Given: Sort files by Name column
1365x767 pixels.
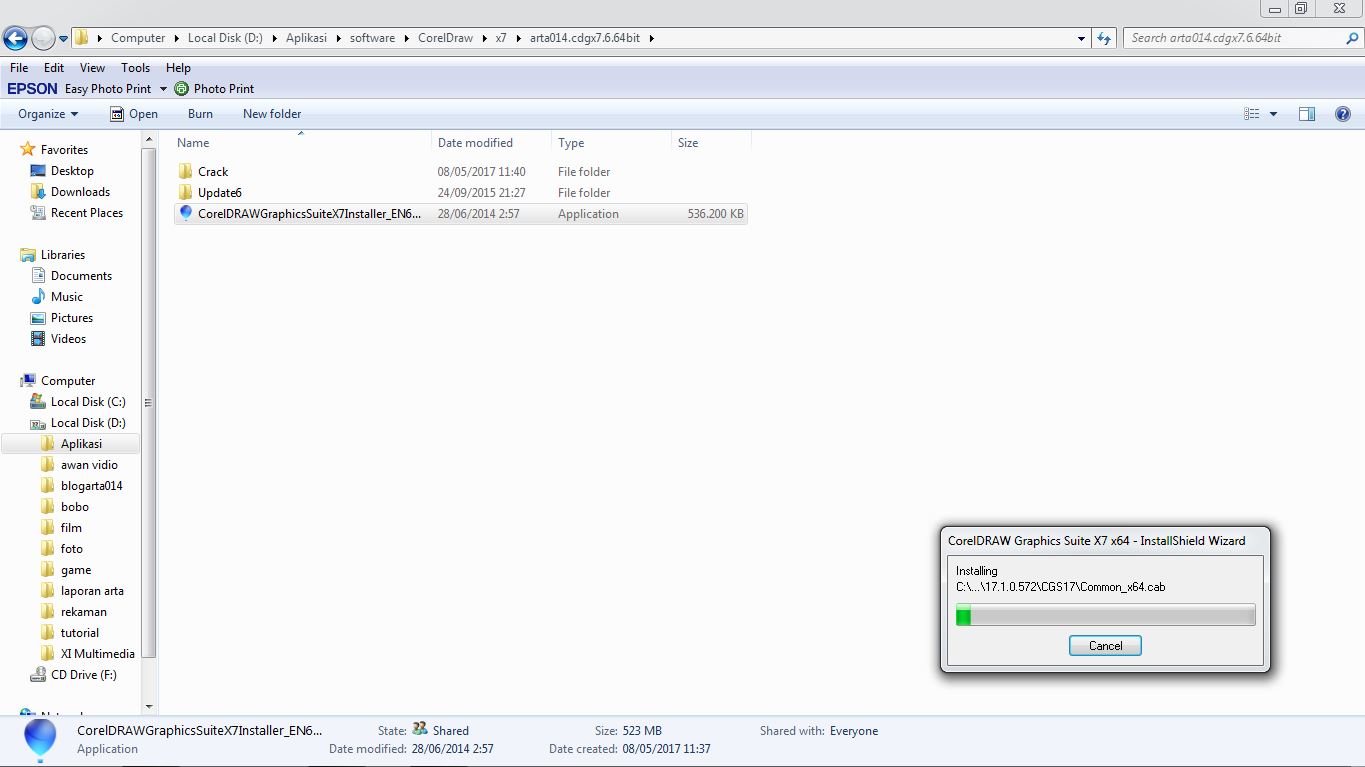Looking at the screenshot, I should click(x=302, y=143).
